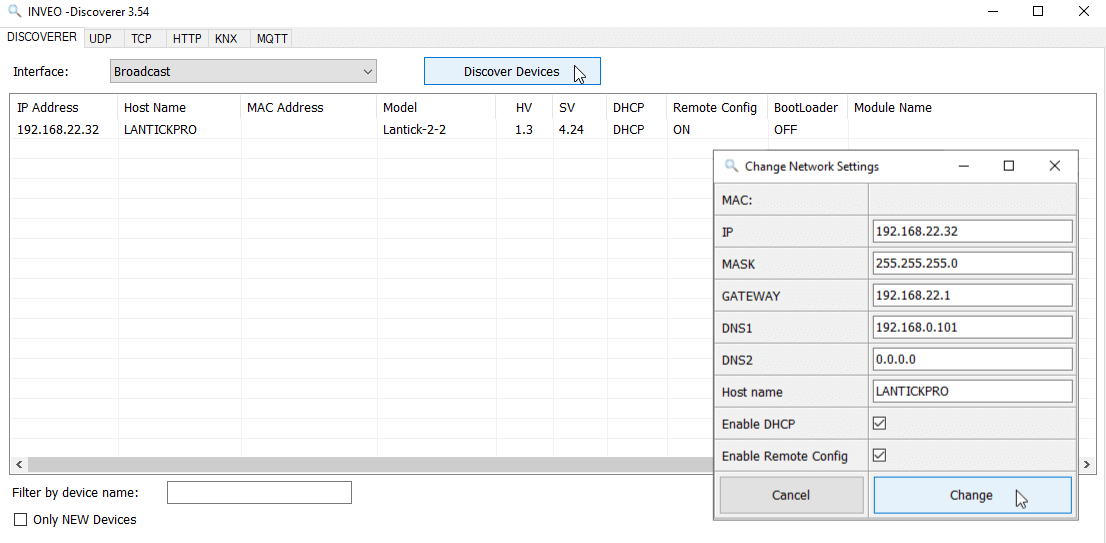Select the HTTP tab
Image resolution: width=1106 pixels, height=543 pixels.
tap(187, 39)
